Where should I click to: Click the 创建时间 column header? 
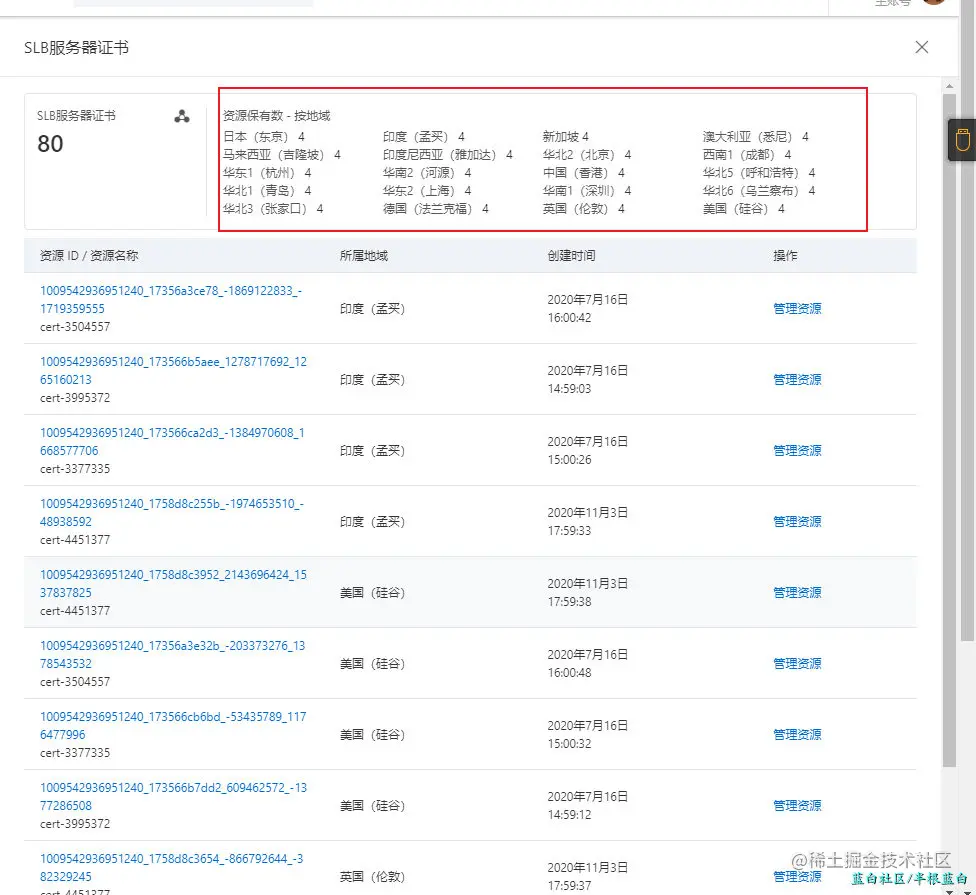571,255
